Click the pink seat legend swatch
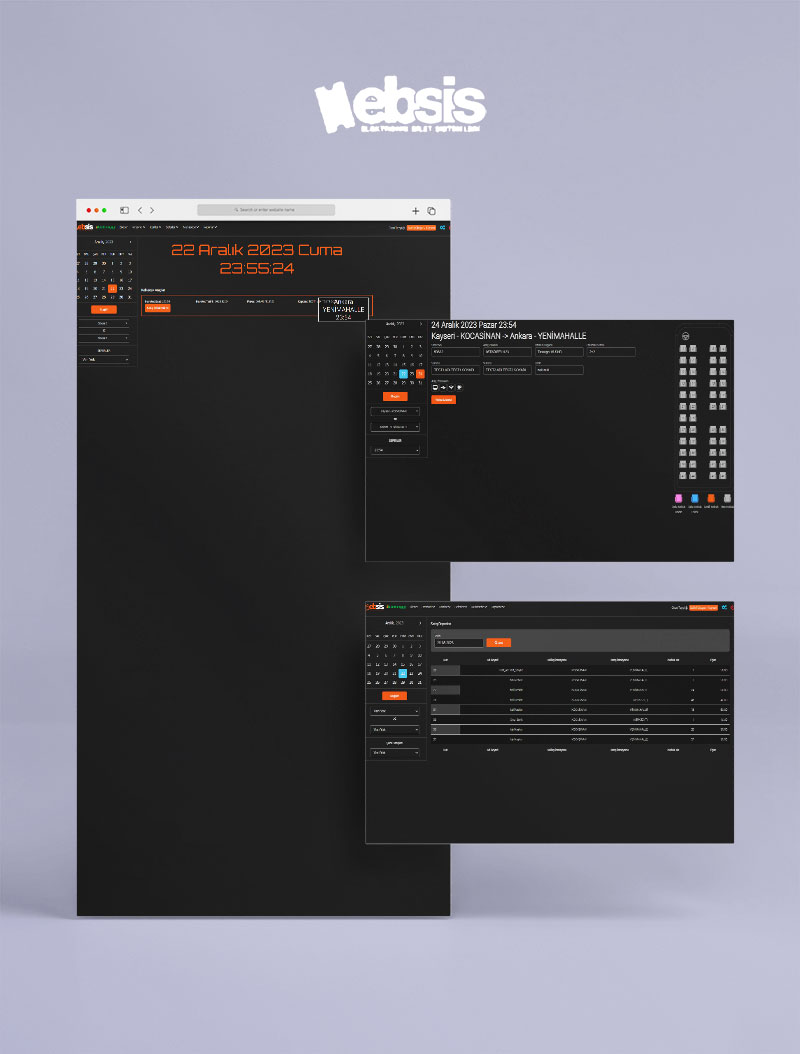This screenshot has width=800, height=1054. [679, 498]
